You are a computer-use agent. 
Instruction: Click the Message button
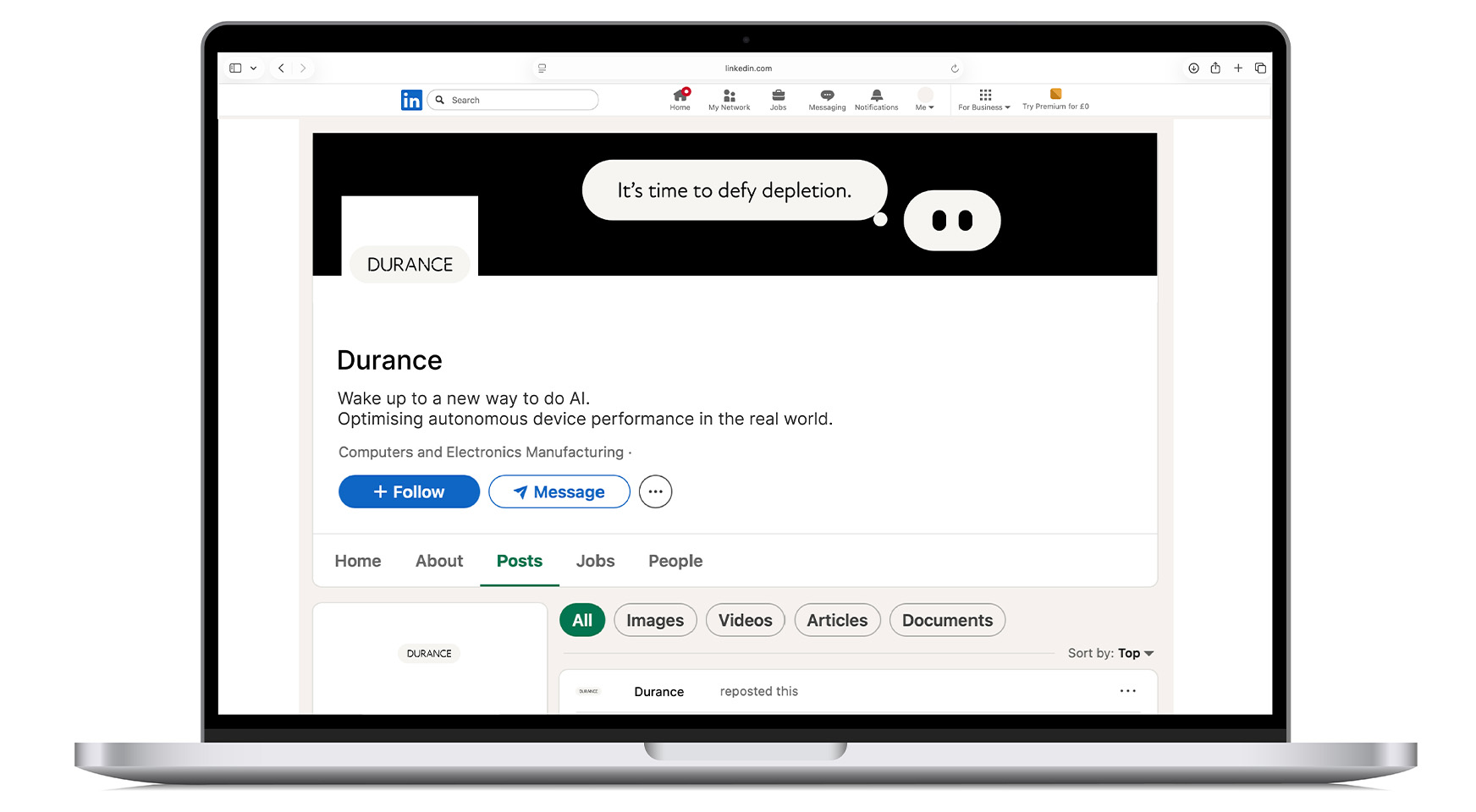click(x=559, y=491)
